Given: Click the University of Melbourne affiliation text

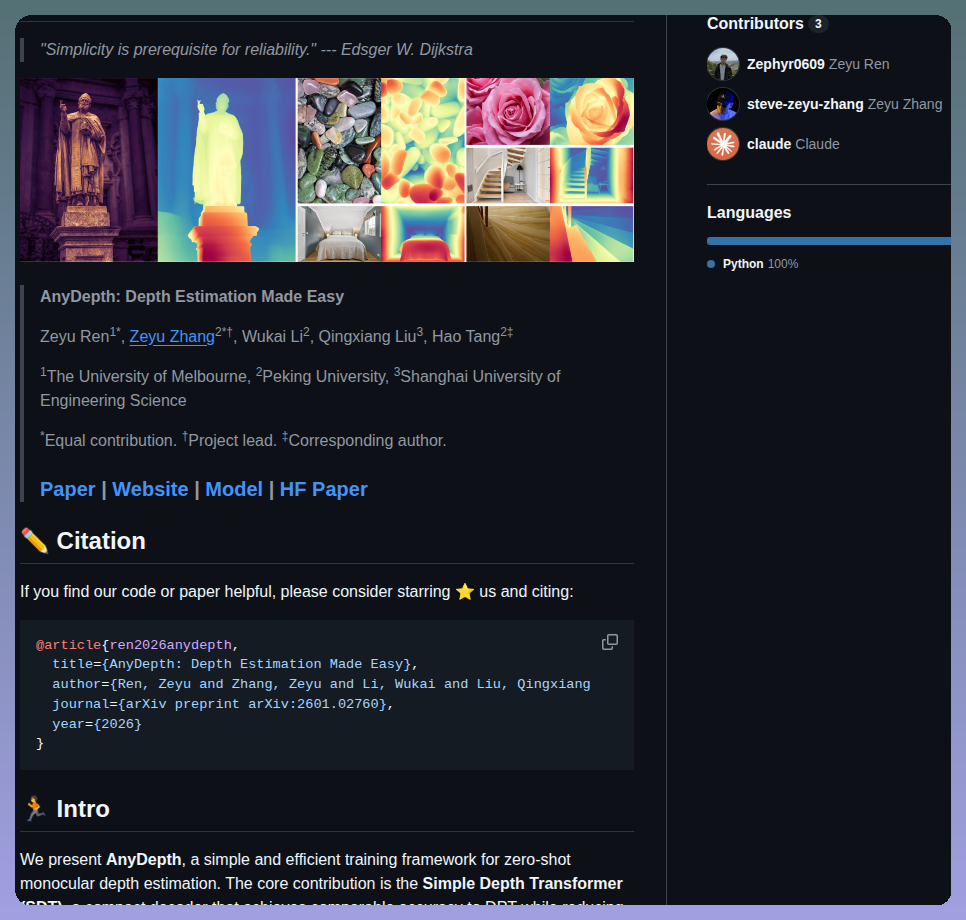Looking at the screenshot, I should click(x=145, y=376).
